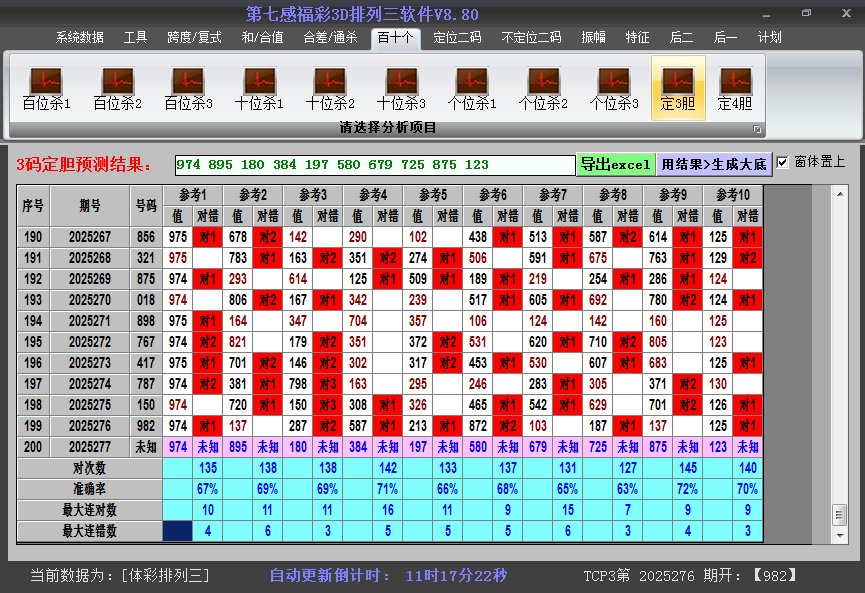Select the 十位杀2 tool icon
Viewport: 865px width, 593px height.
329,85
